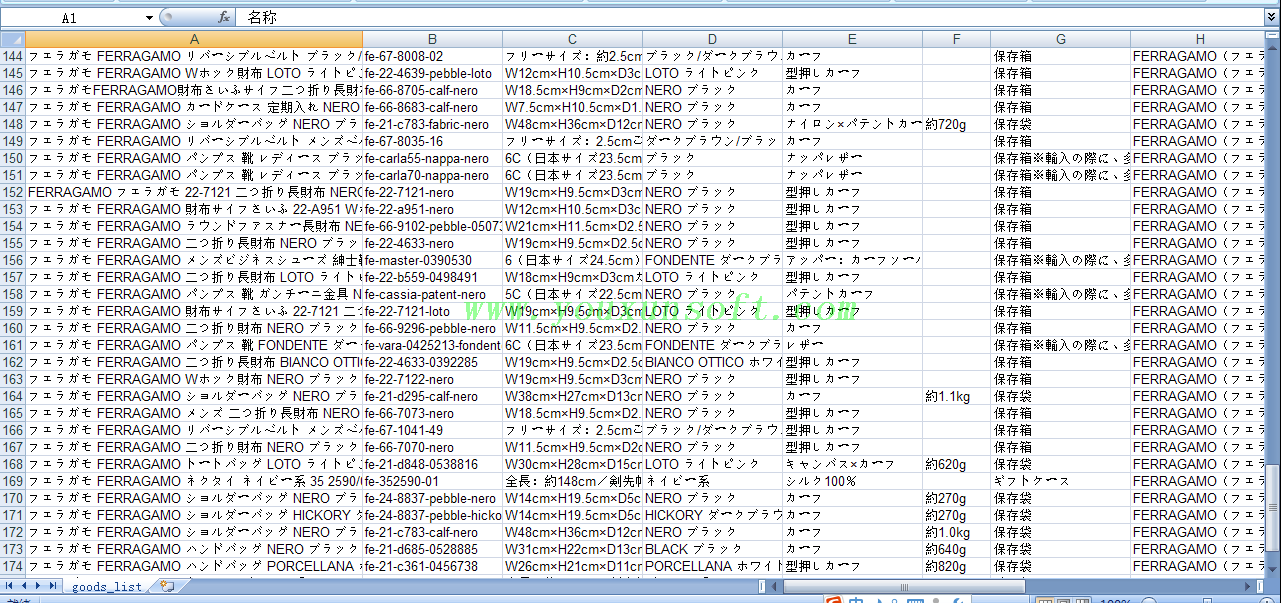
Task: Select the fe-22-4633-nero cell
Action: click(x=432, y=243)
